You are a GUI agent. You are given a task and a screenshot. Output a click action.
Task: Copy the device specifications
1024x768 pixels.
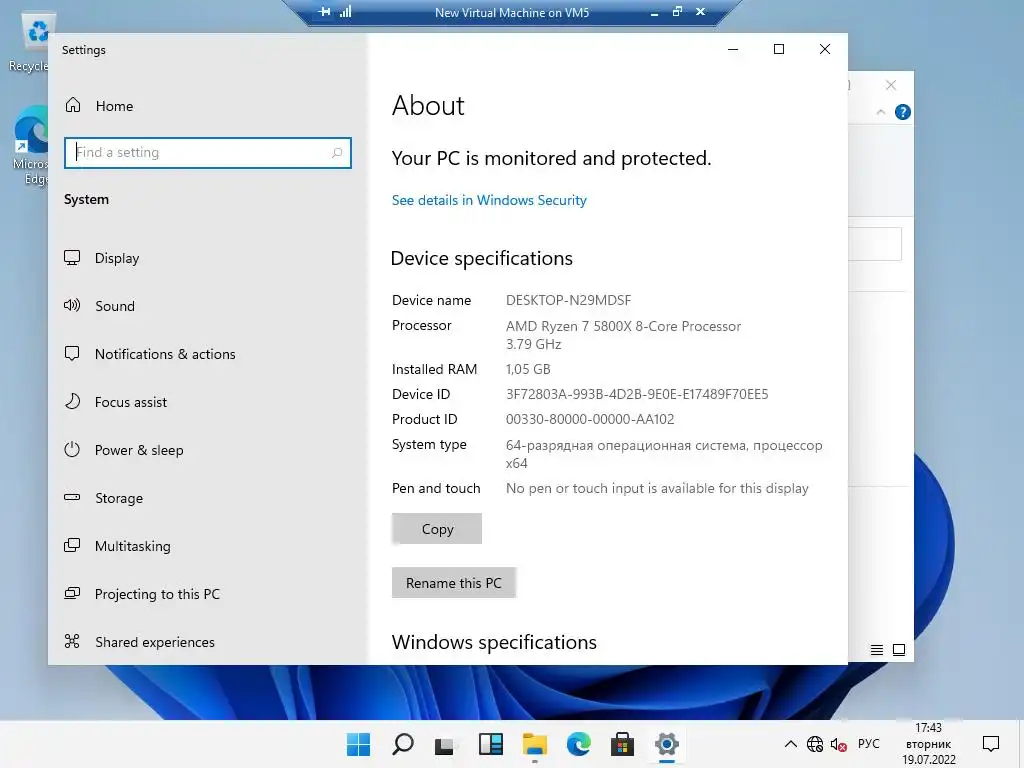(x=437, y=529)
